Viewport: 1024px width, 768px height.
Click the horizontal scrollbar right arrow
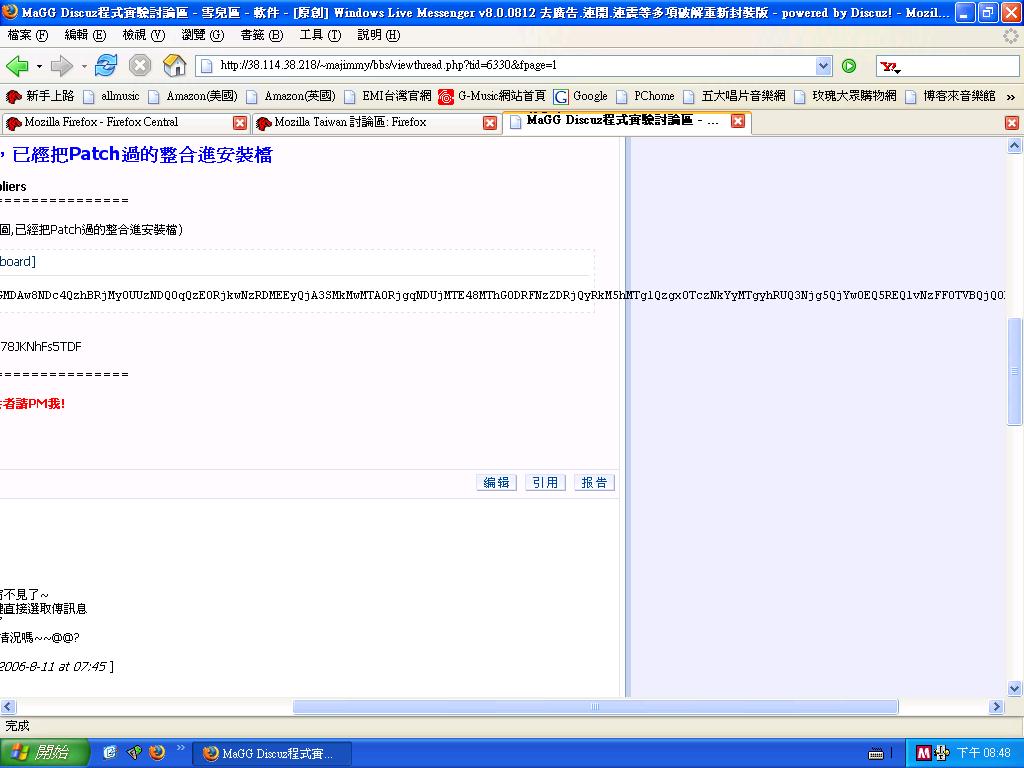coord(996,707)
